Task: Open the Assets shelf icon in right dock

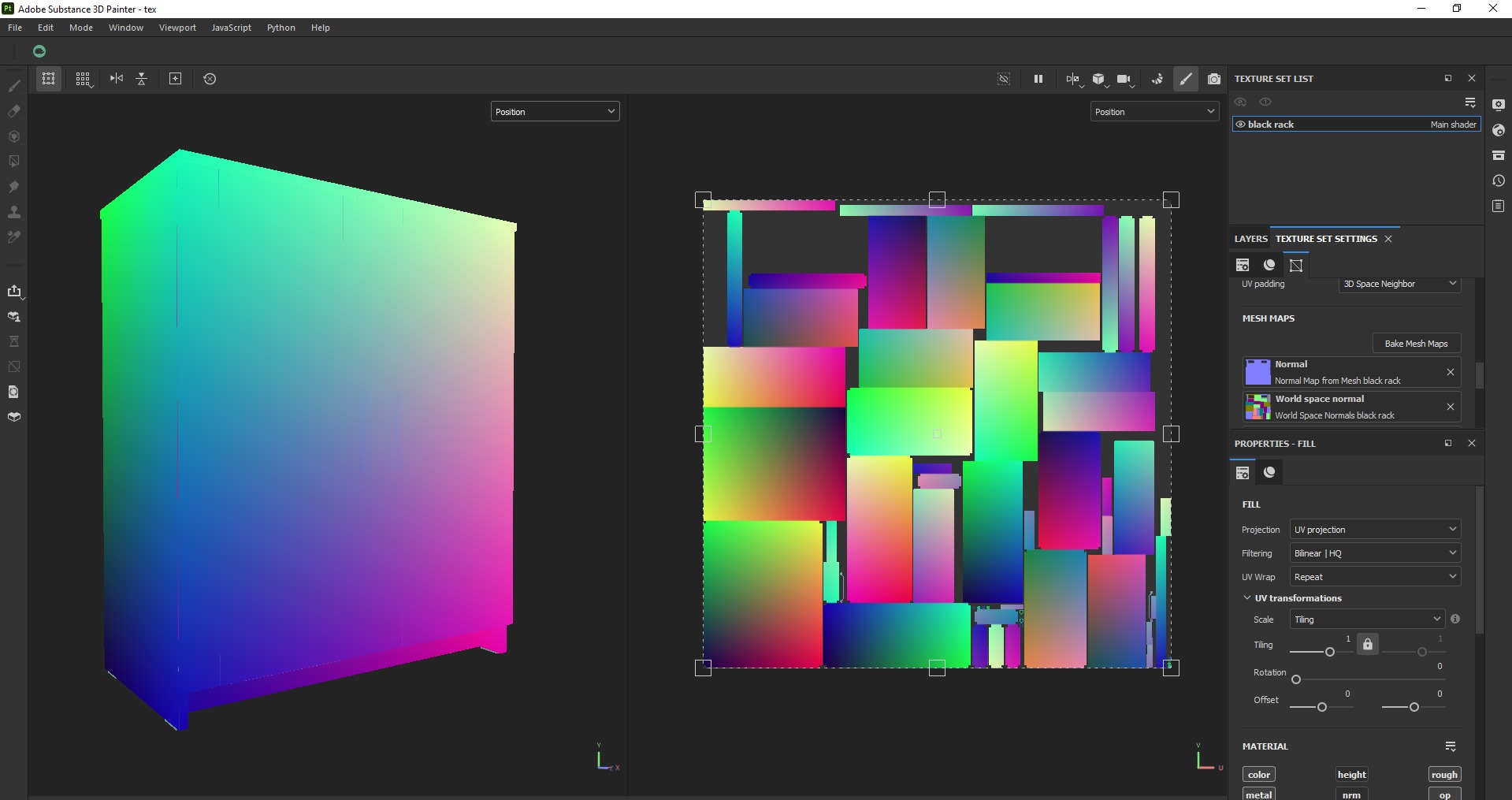Action: (x=1499, y=155)
